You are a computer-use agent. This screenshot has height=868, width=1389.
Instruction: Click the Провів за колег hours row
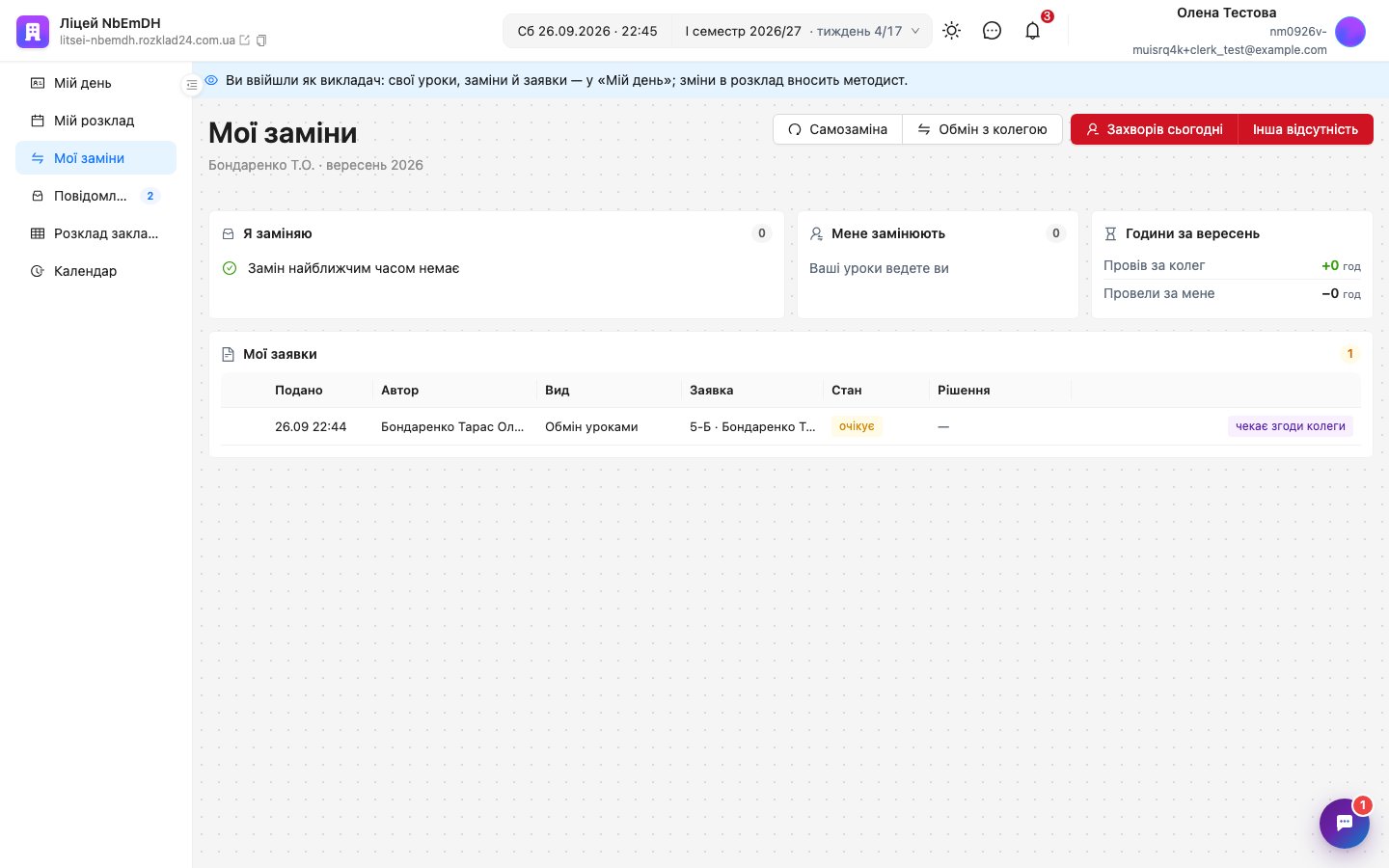point(1232,265)
